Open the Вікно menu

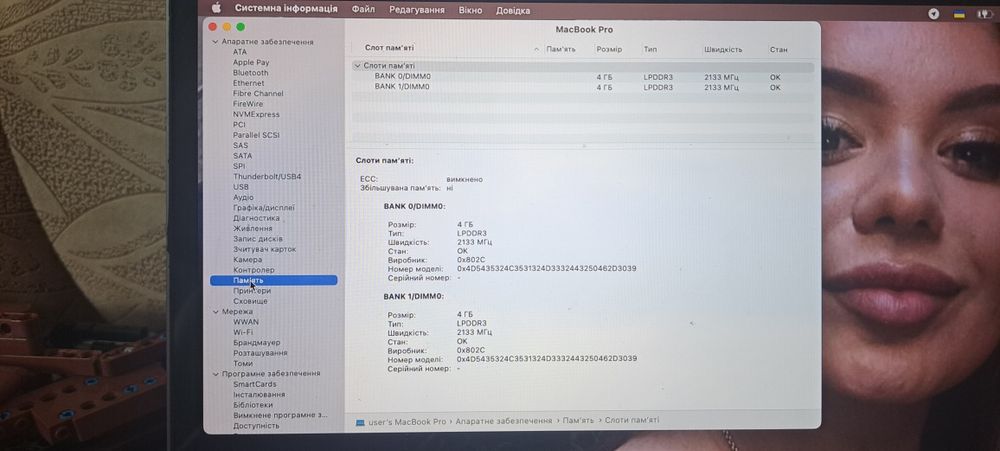[x=470, y=10]
